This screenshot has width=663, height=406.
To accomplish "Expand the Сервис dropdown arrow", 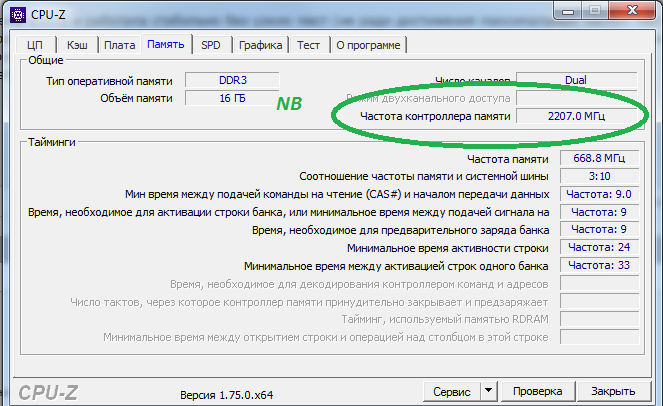I will tap(488, 392).
